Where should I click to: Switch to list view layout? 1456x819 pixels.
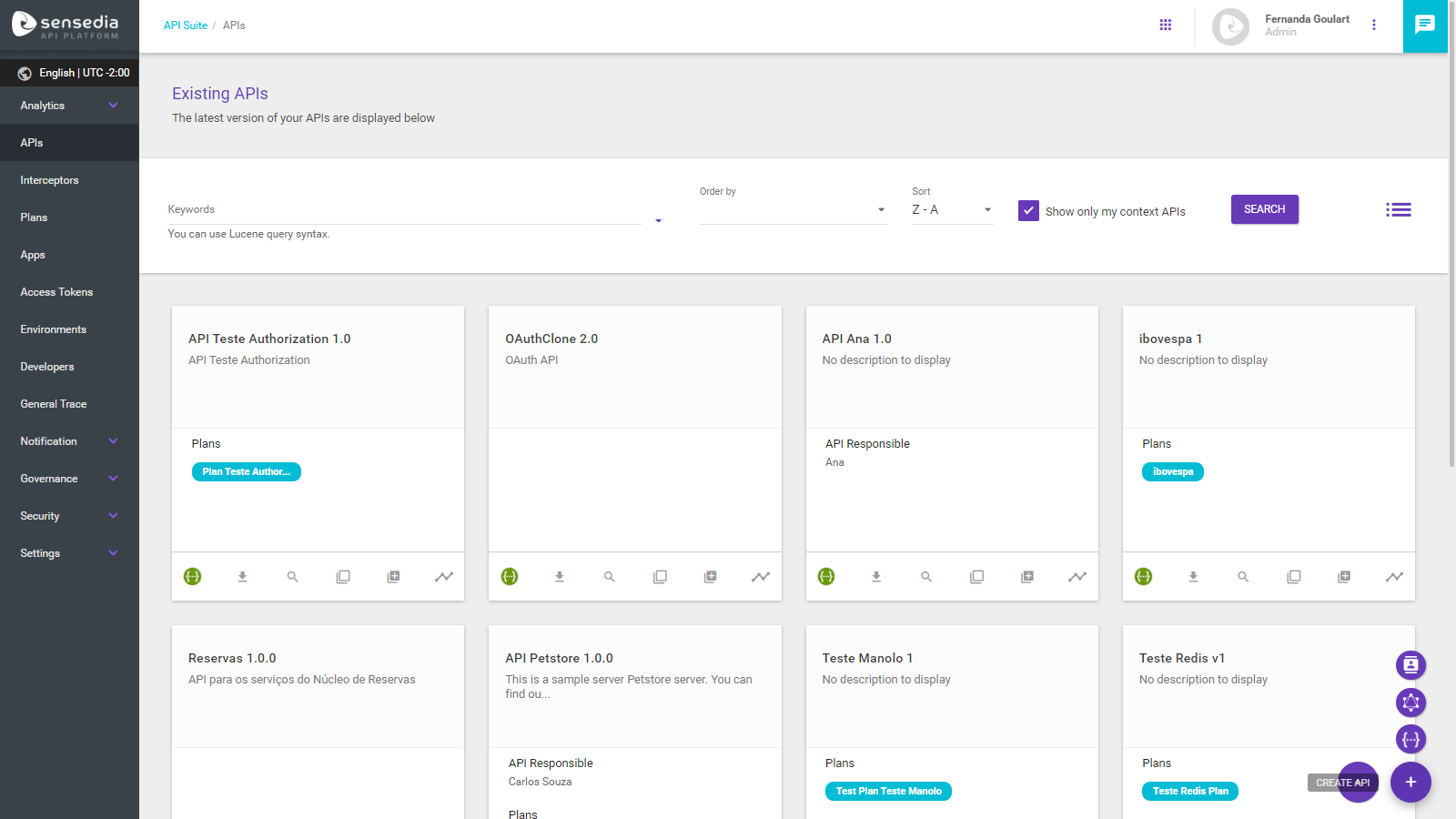pyautogui.click(x=1398, y=210)
